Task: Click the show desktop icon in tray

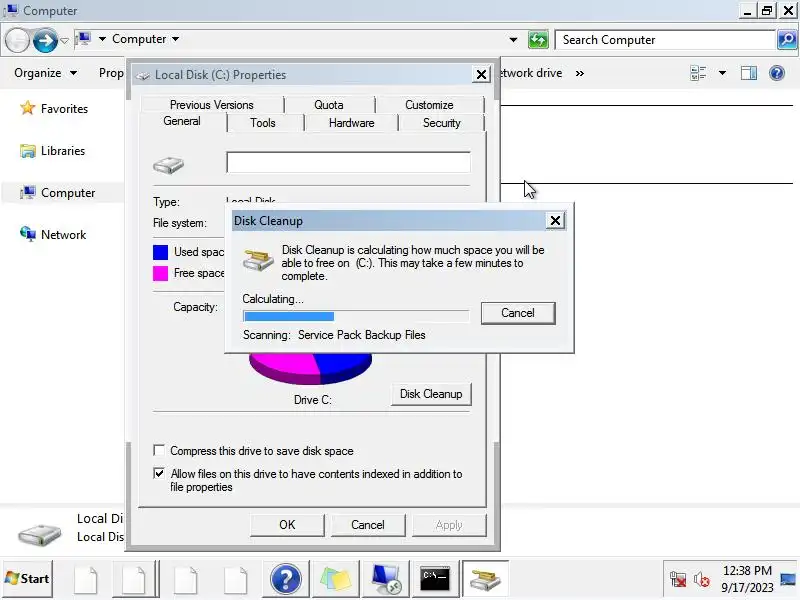Action: click(x=788, y=579)
